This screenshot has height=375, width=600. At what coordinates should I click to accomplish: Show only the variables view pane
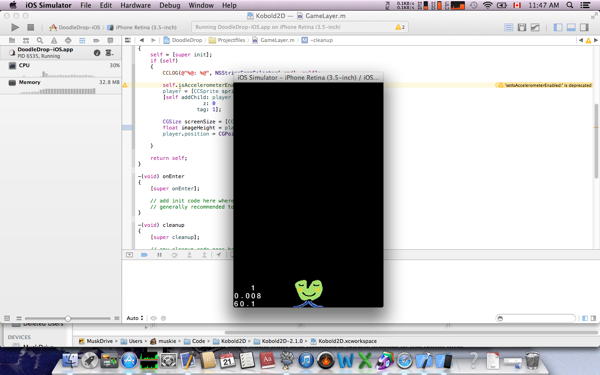[585, 318]
